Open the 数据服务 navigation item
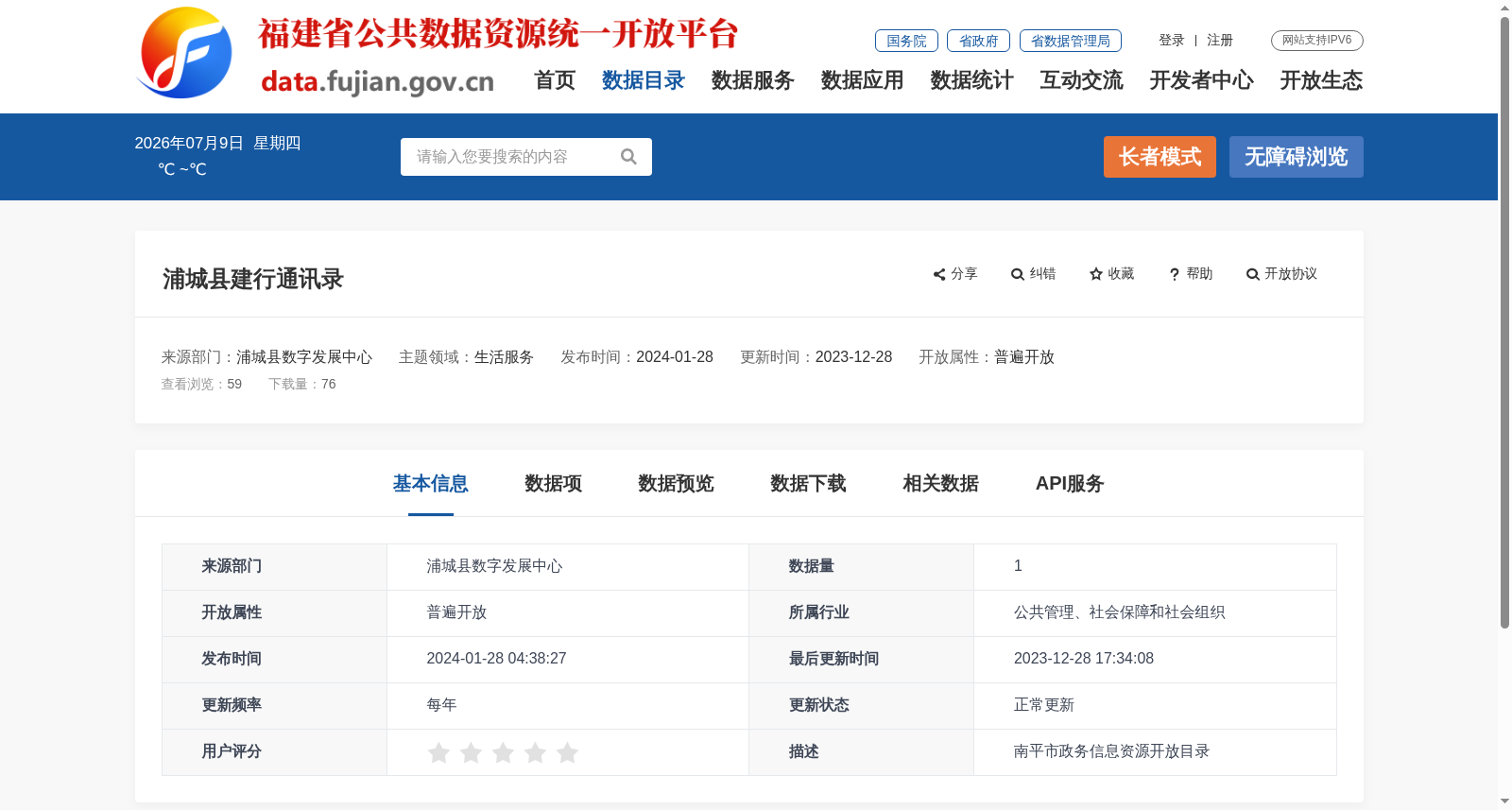The image size is (1512, 810). pyautogui.click(x=753, y=80)
